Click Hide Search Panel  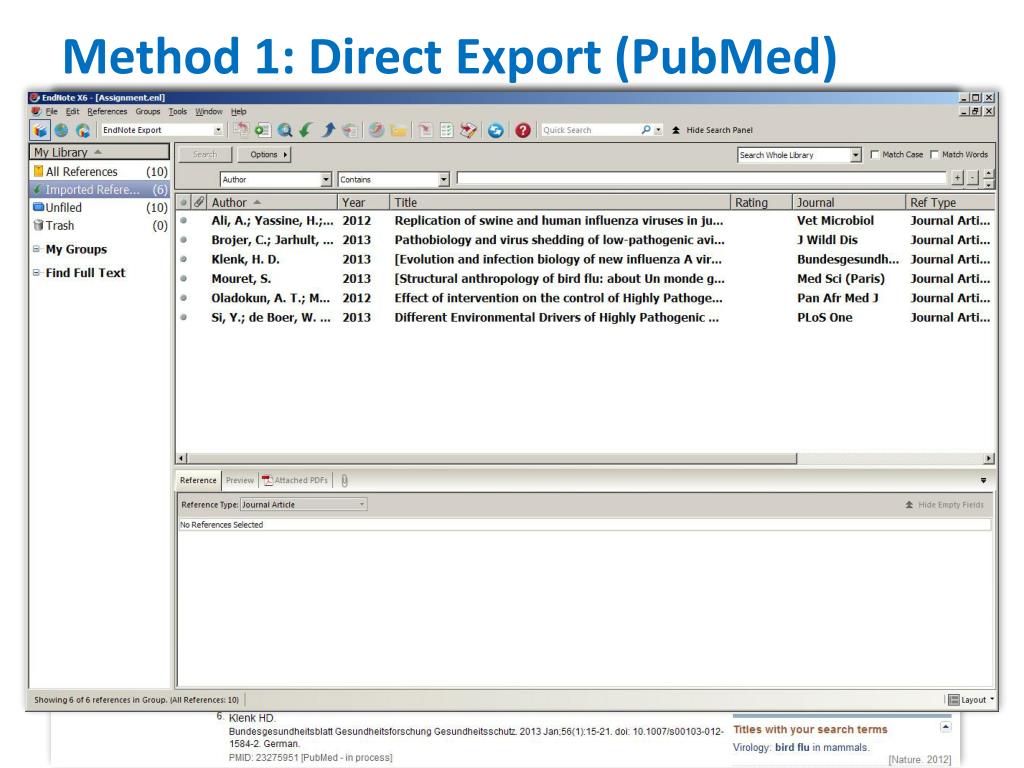tap(712, 130)
